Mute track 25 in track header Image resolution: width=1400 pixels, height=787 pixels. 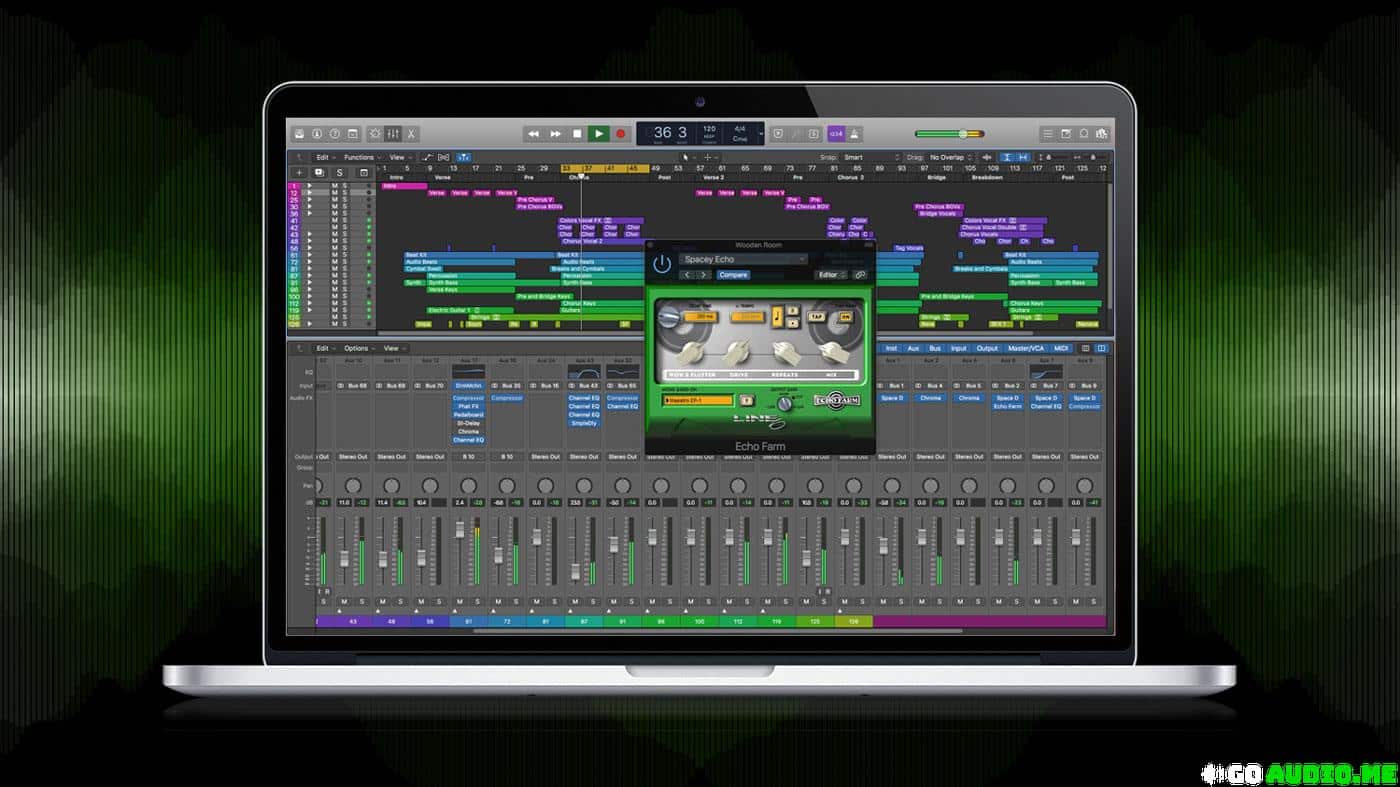(335, 200)
